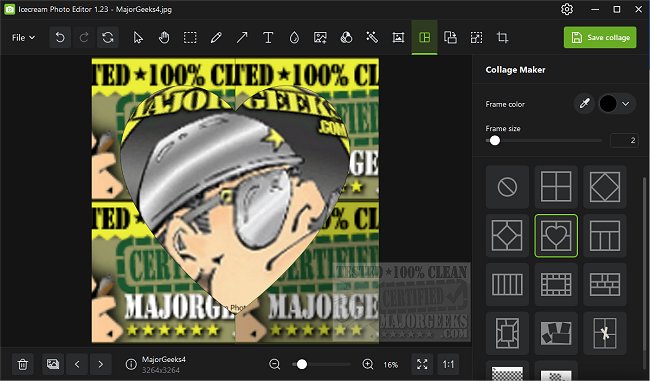Viewport: 650px width, 381px height.
Task: Zoom out with minus magnifier
Action: [274, 364]
